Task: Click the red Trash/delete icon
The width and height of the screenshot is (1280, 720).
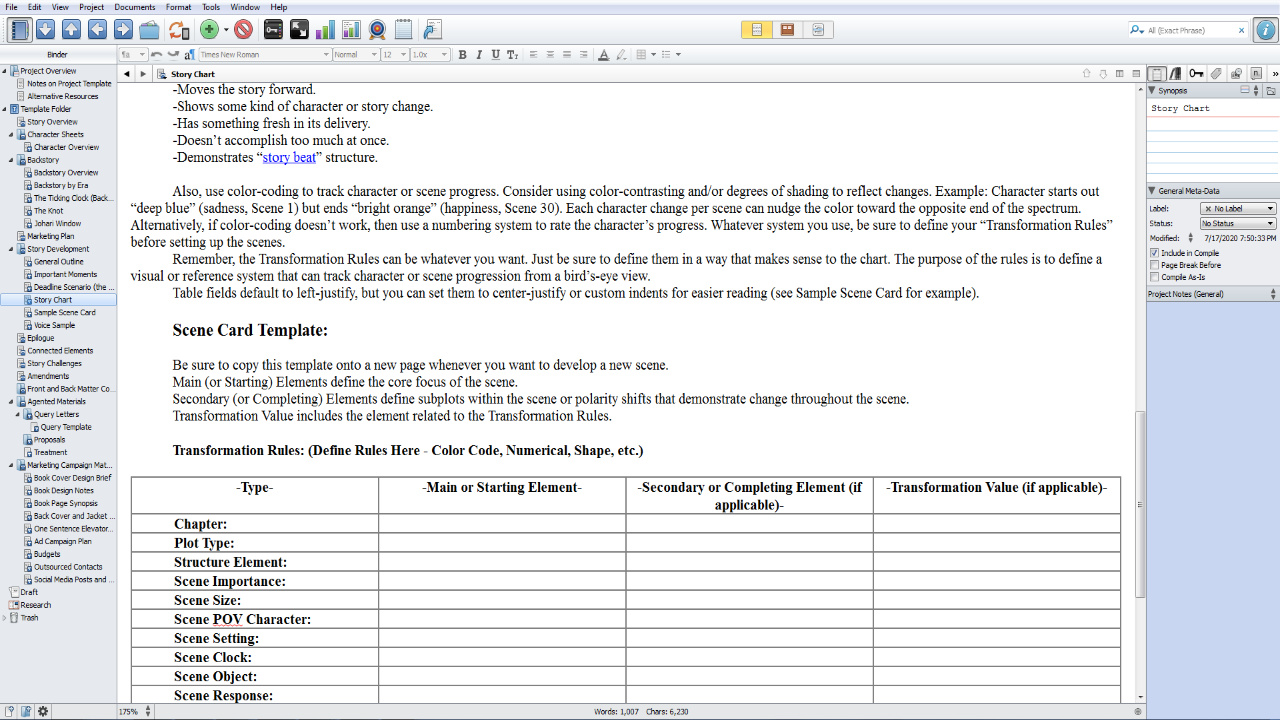Action: [x=244, y=30]
